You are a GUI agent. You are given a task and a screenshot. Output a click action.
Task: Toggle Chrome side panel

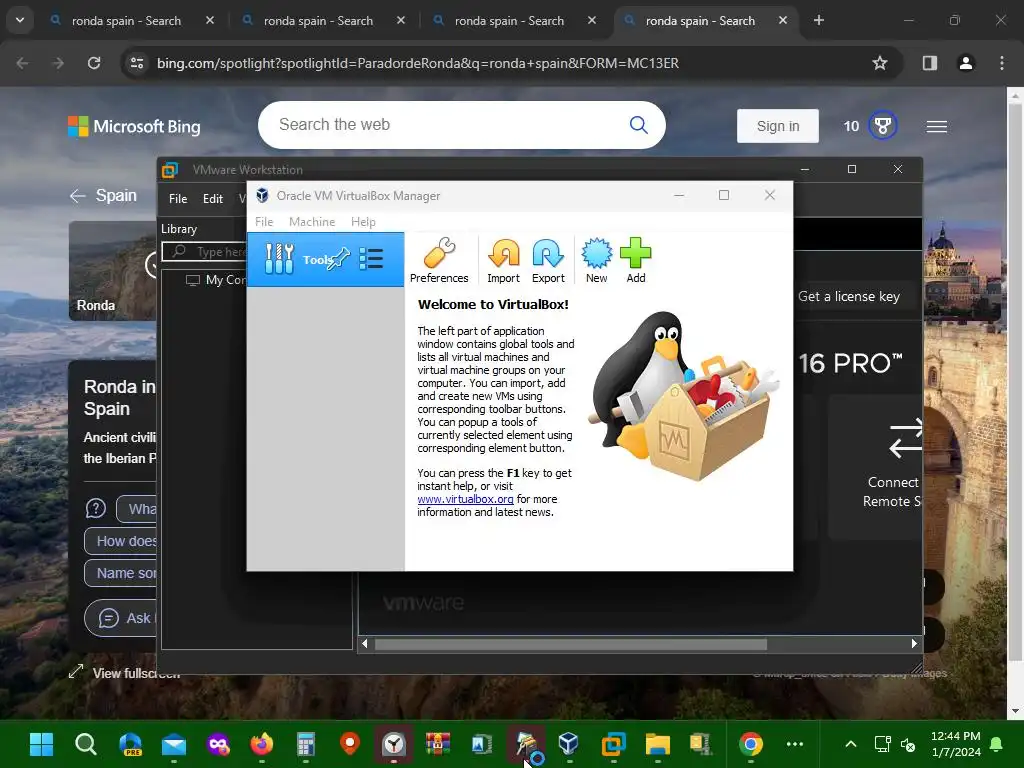930,63
